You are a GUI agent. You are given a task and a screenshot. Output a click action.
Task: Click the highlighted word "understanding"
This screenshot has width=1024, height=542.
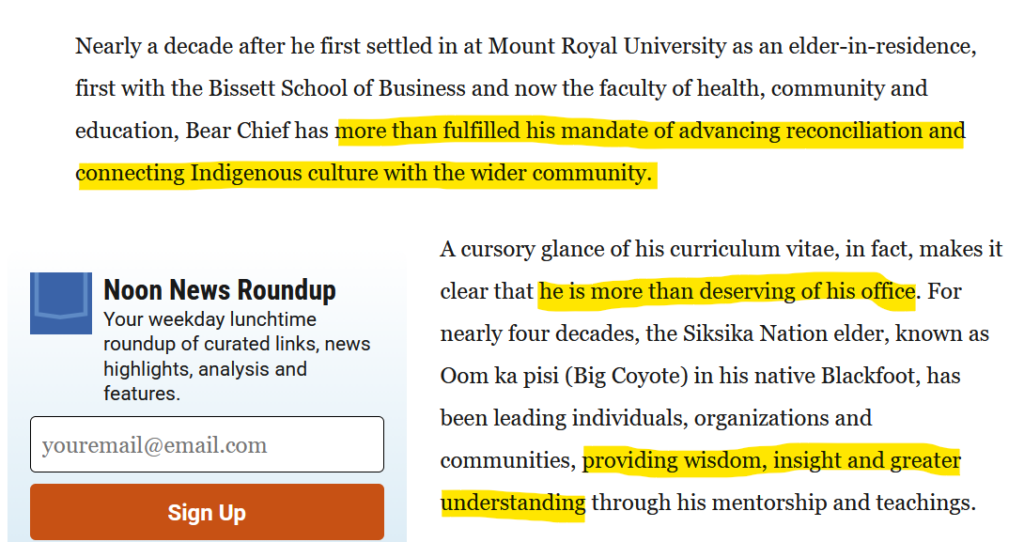(513, 503)
